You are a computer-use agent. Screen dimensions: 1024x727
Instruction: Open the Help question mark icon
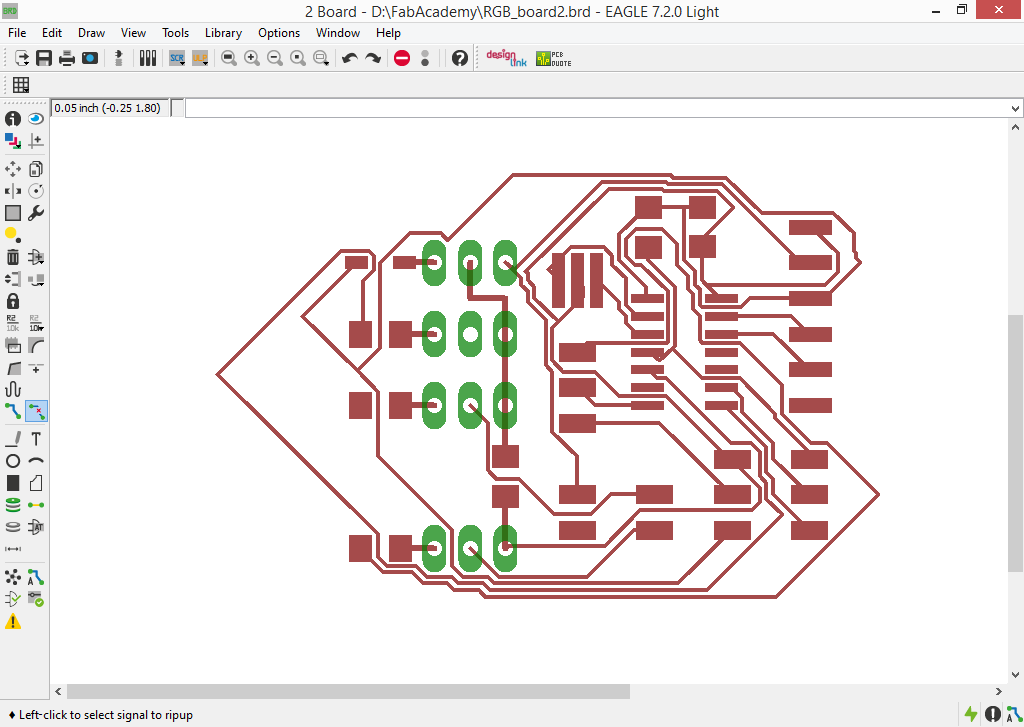[460, 58]
